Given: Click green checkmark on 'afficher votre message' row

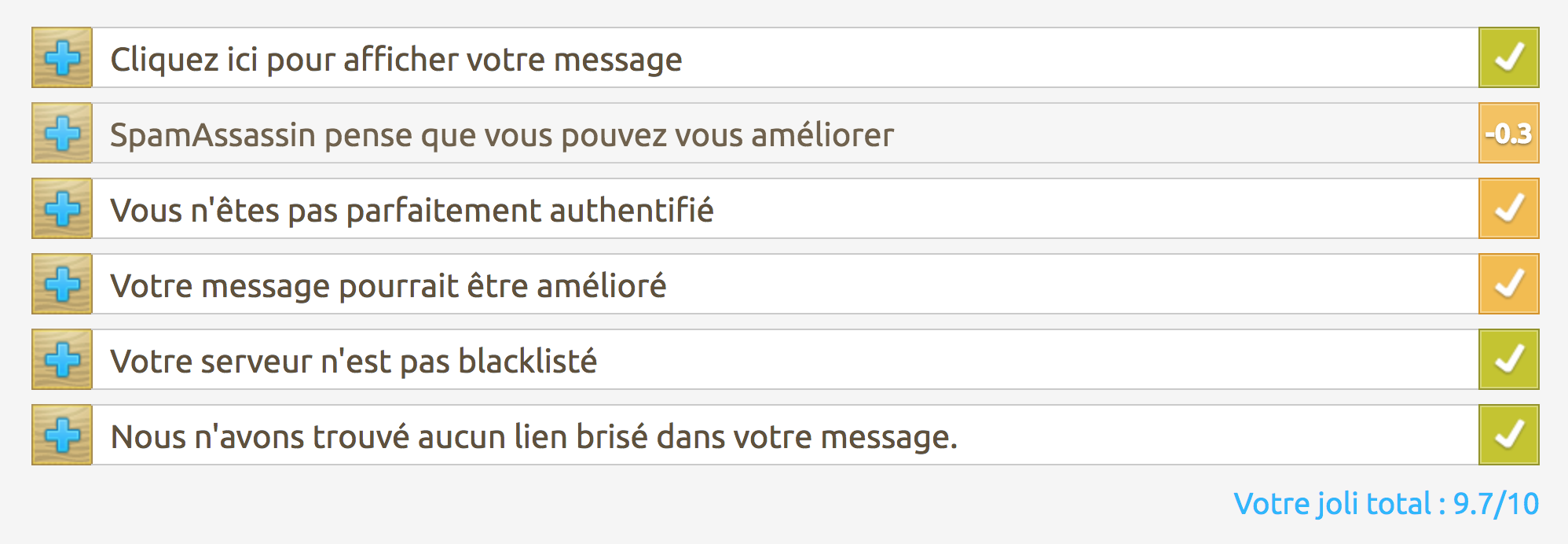Looking at the screenshot, I should [x=1508, y=58].
